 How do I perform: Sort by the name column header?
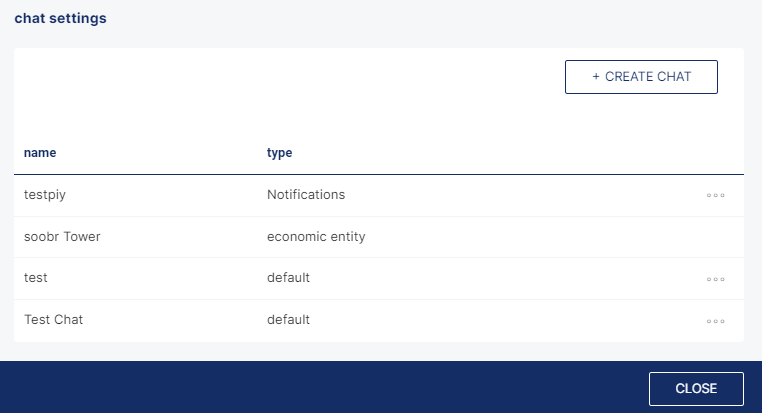click(40, 153)
